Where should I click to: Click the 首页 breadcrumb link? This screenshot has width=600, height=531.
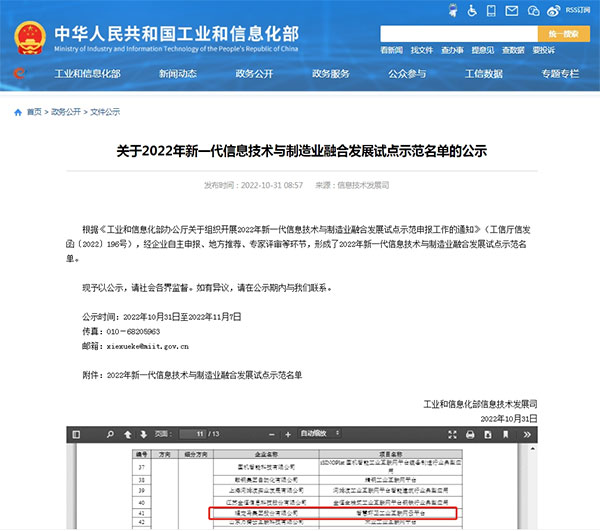pos(34,112)
